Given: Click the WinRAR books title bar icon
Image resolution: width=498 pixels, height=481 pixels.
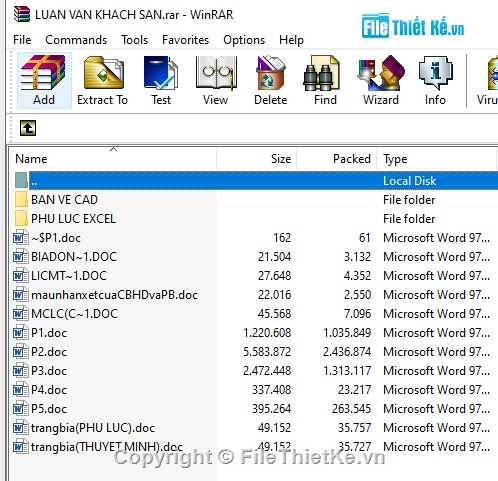Looking at the screenshot, I should coord(22,14).
